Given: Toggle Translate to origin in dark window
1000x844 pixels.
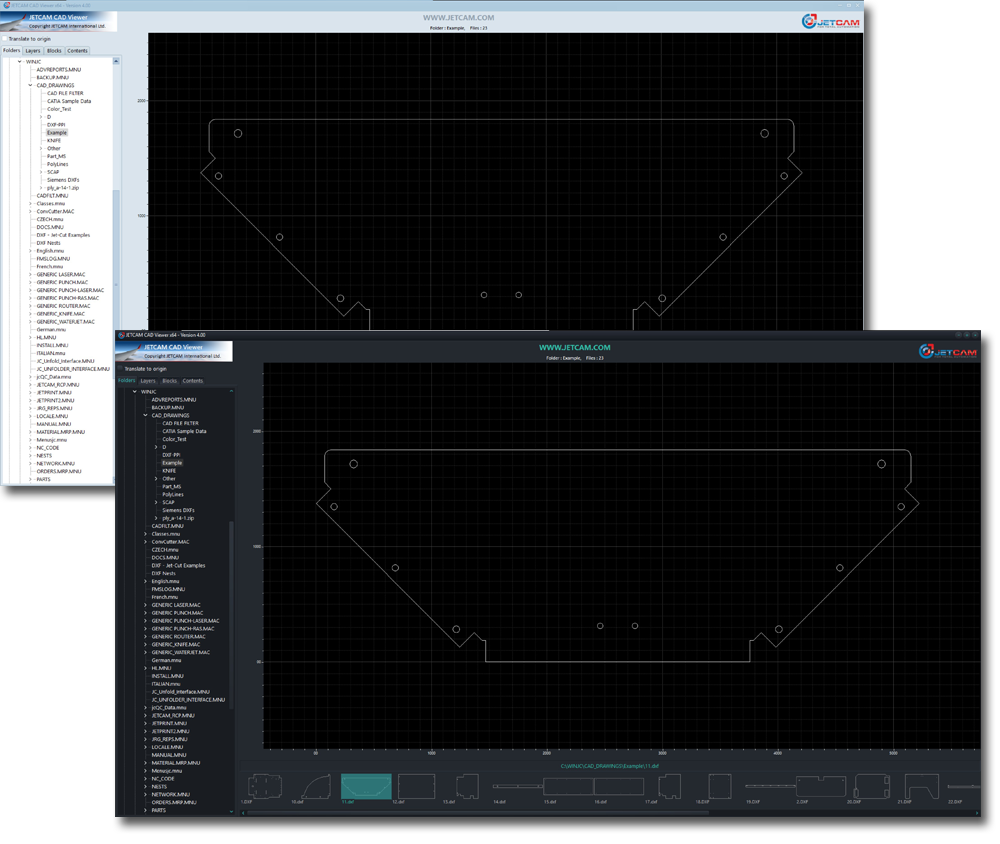Looking at the screenshot, I should coord(120,368).
